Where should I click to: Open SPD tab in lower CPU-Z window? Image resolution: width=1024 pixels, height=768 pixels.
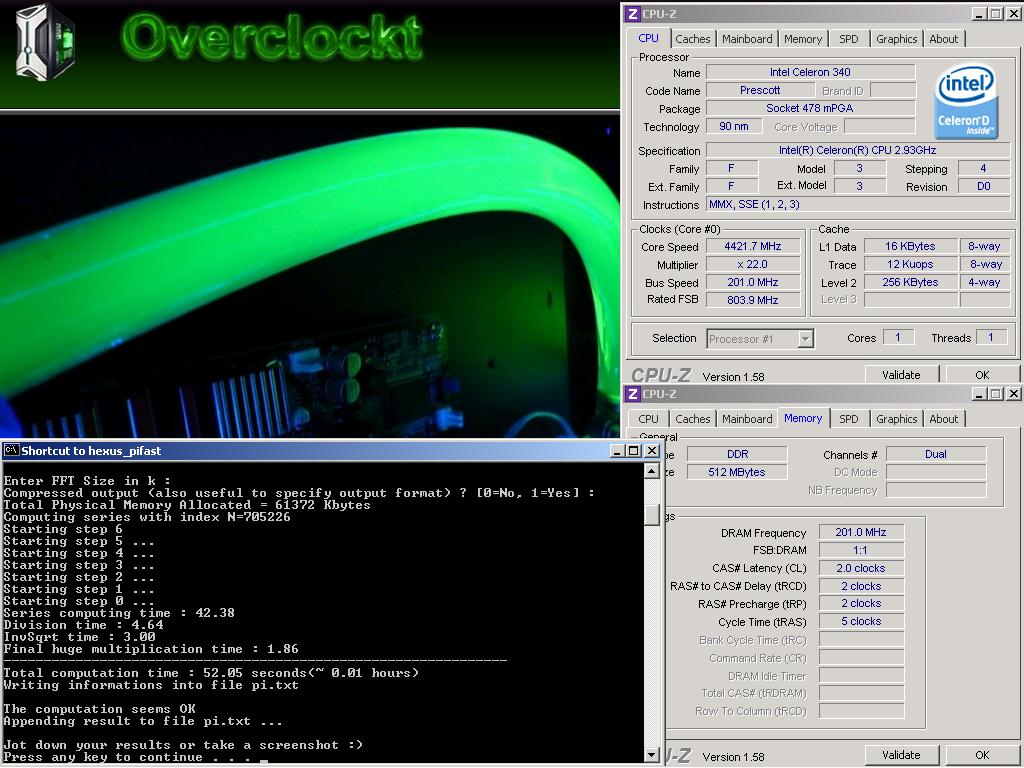(848, 419)
